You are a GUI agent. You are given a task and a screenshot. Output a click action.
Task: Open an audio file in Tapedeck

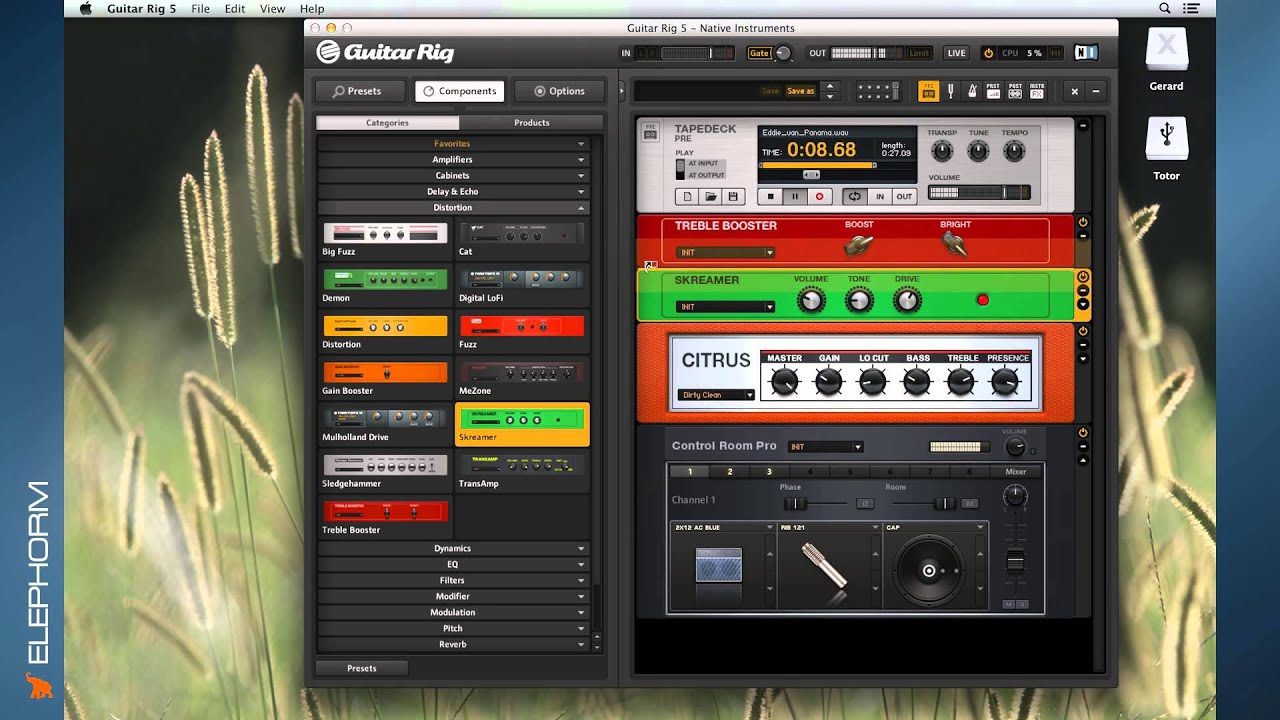point(710,197)
